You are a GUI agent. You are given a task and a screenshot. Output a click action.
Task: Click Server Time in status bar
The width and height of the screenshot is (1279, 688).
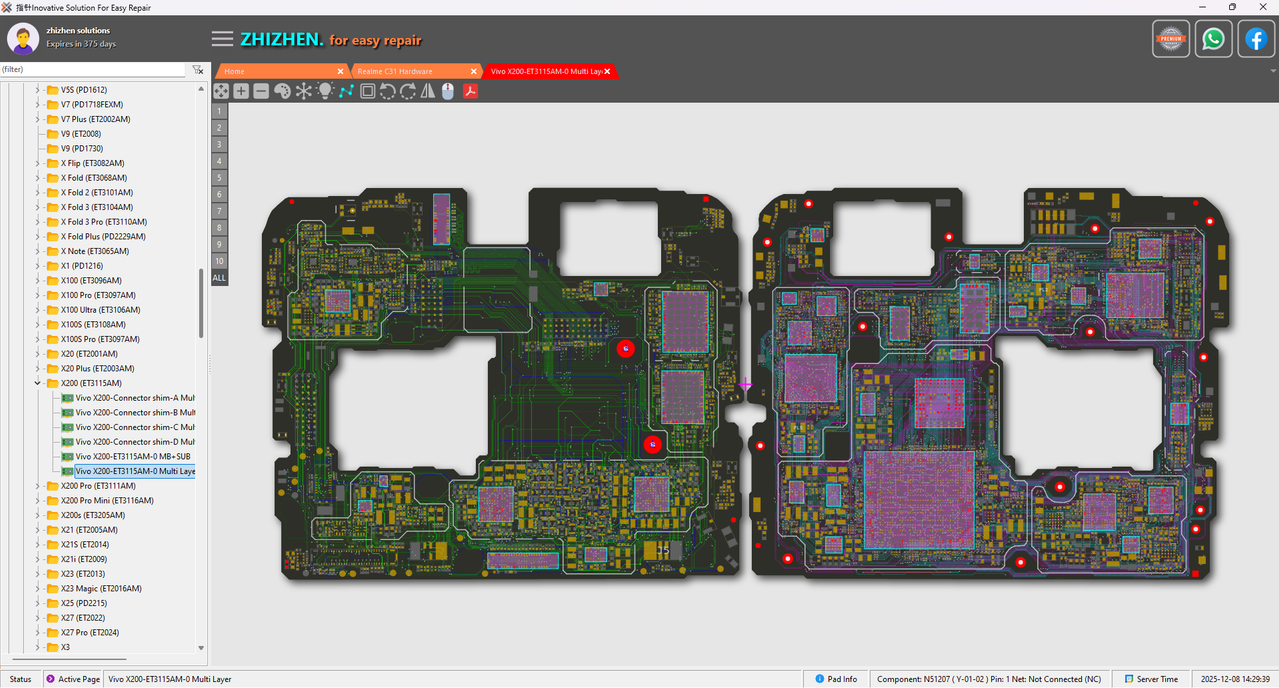pos(1150,679)
